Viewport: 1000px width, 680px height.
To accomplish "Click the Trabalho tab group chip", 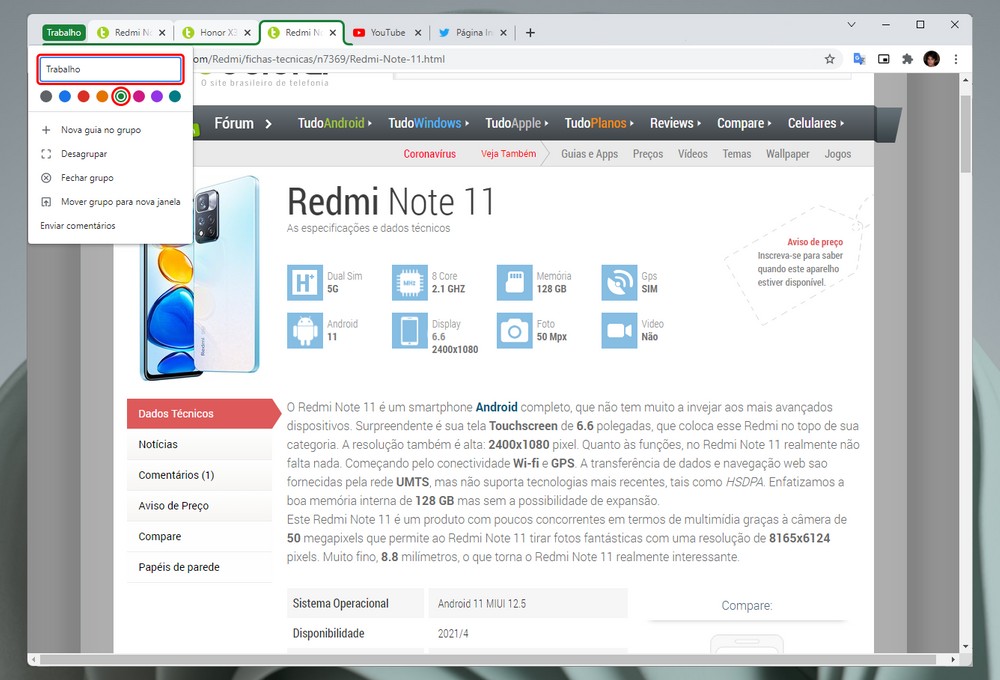I will pos(64,33).
